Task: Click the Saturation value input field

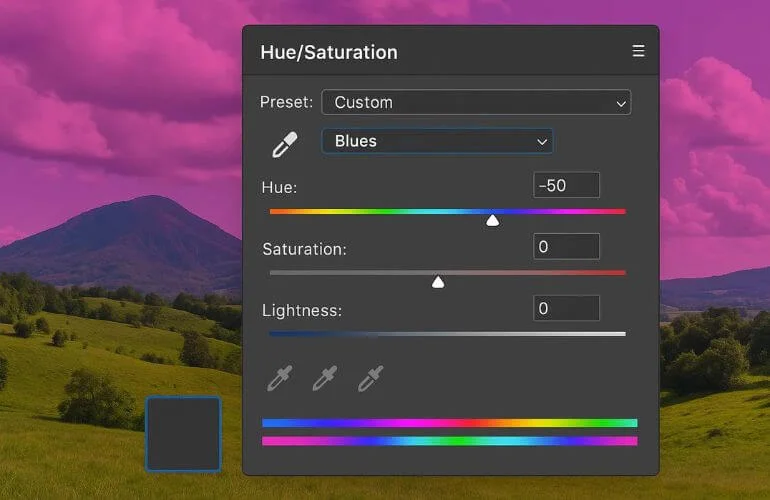Action: [x=566, y=246]
